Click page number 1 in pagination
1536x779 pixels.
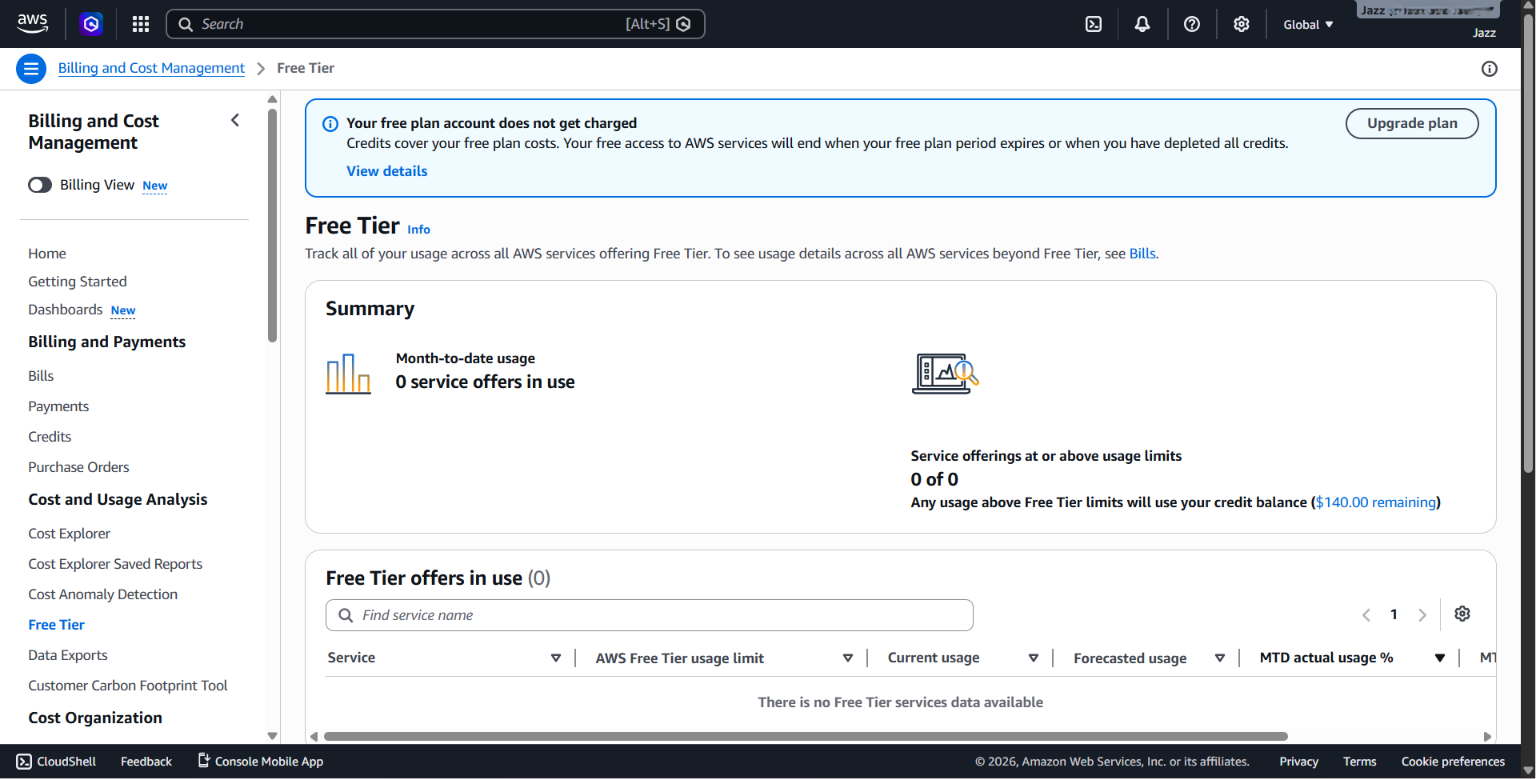coord(1394,615)
